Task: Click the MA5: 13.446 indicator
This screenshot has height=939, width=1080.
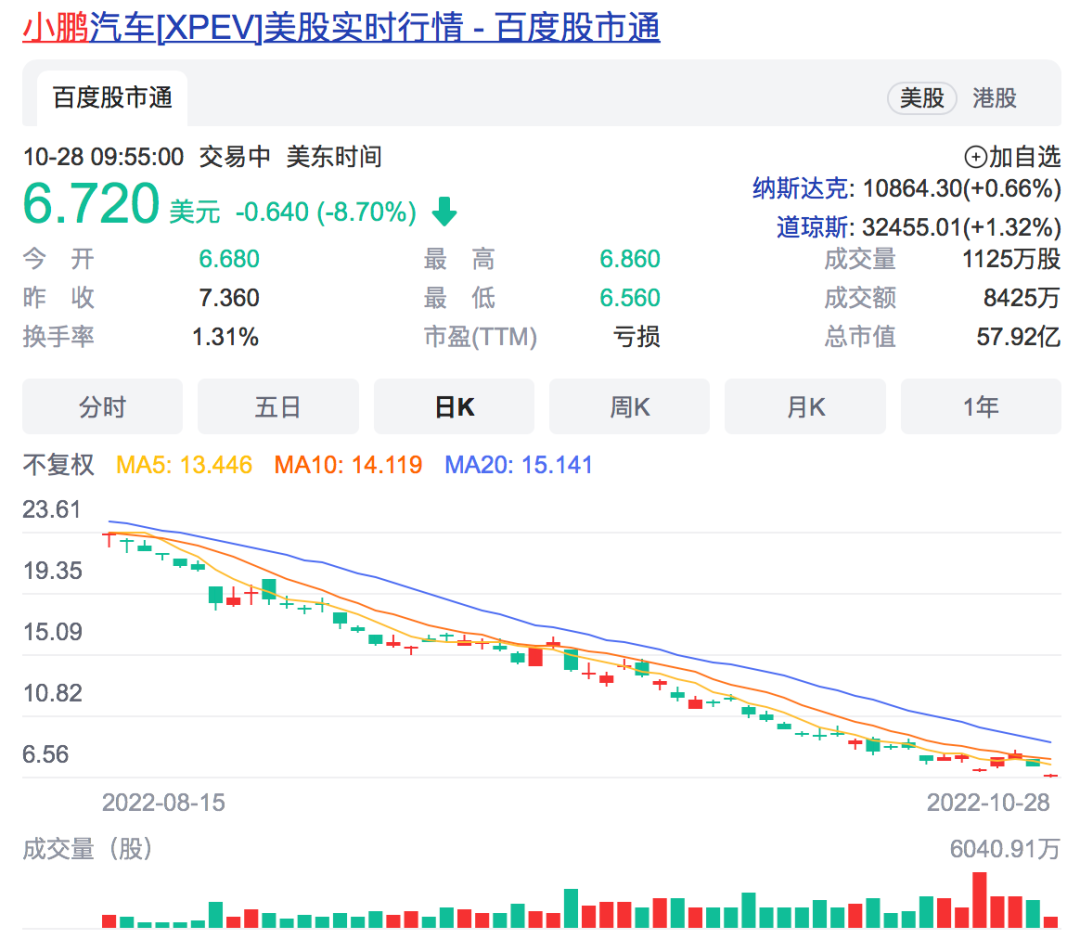Action: pos(184,464)
